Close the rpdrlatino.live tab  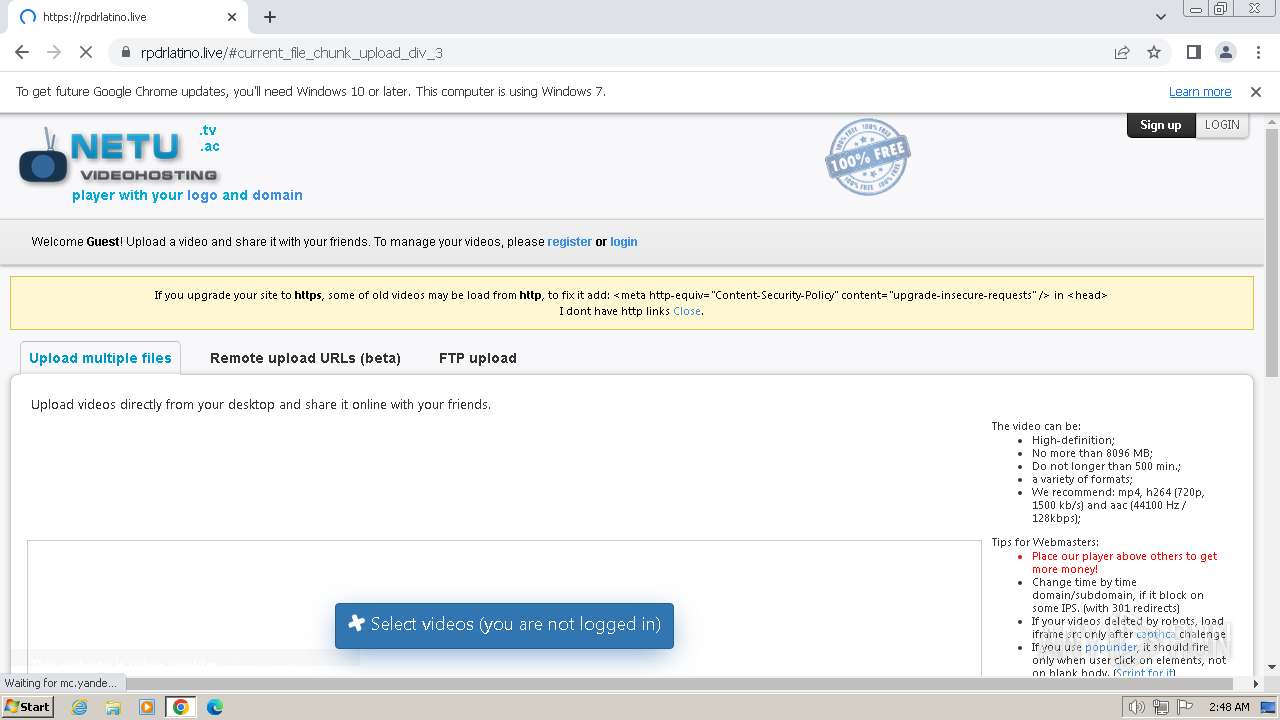(232, 17)
